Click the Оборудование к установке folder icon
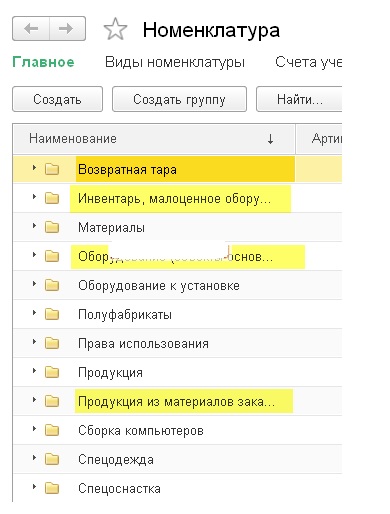 (52, 285)
